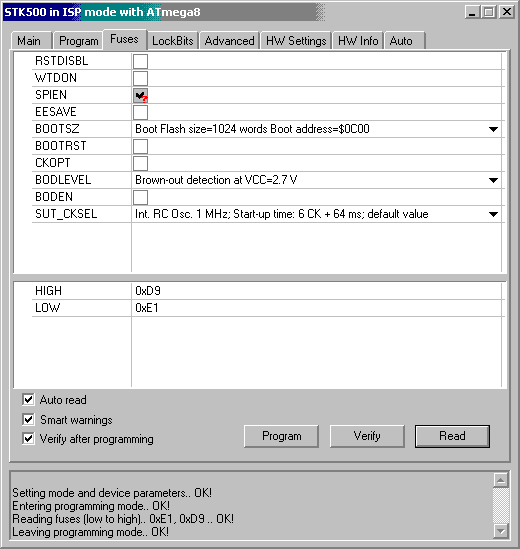Switch to the HW Info tab
520x549 pixels.
(358, 41)
